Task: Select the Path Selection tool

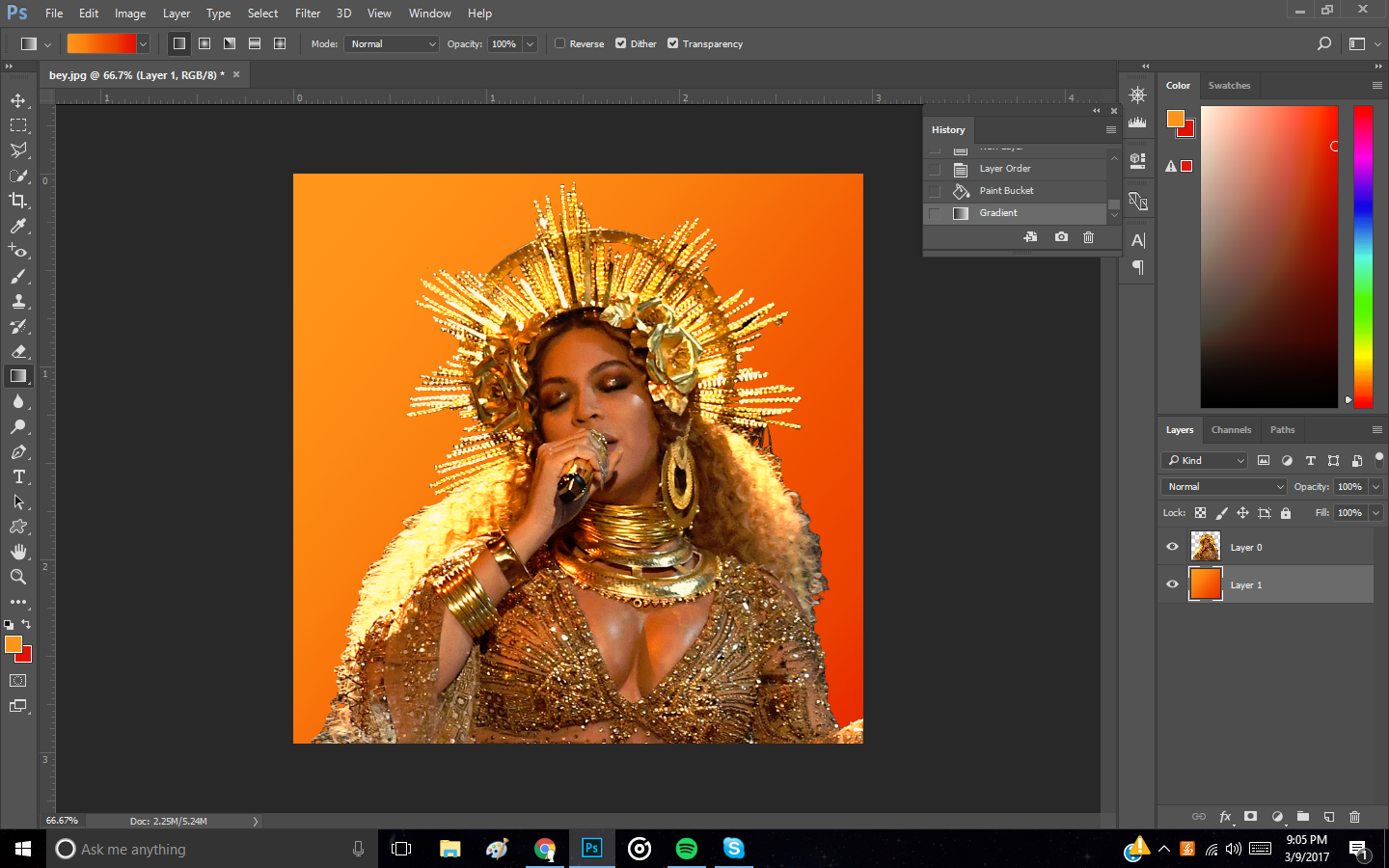Action: [18, 502]
